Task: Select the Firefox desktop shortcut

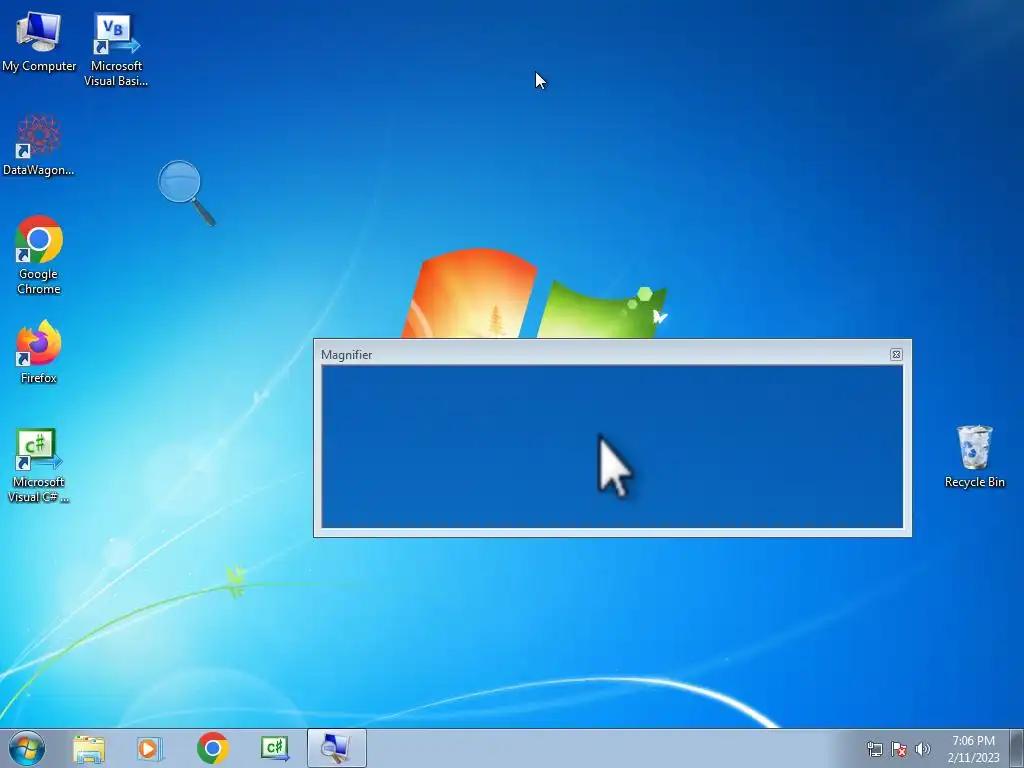Action: pos(39,351)
